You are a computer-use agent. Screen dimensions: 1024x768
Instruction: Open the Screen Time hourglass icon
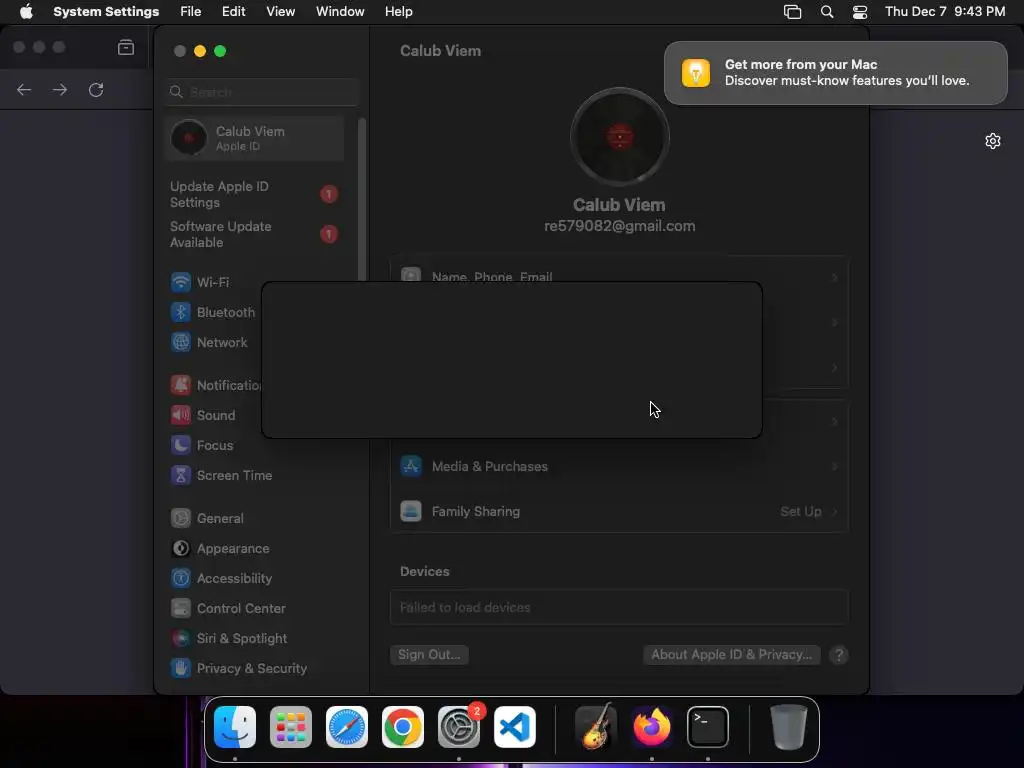(x=181, y=475)
